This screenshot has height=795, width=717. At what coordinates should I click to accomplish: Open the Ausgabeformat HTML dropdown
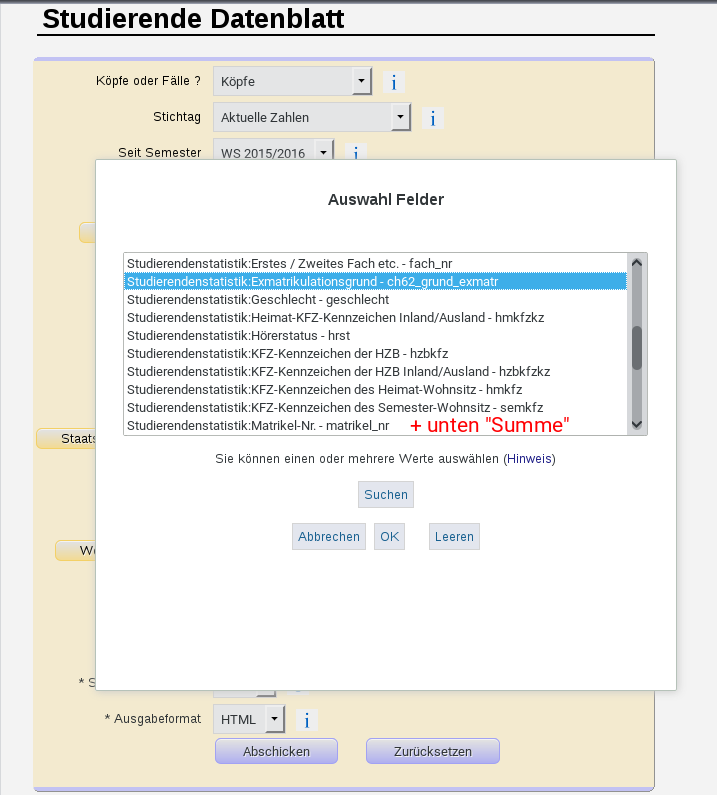click(249, 719)
